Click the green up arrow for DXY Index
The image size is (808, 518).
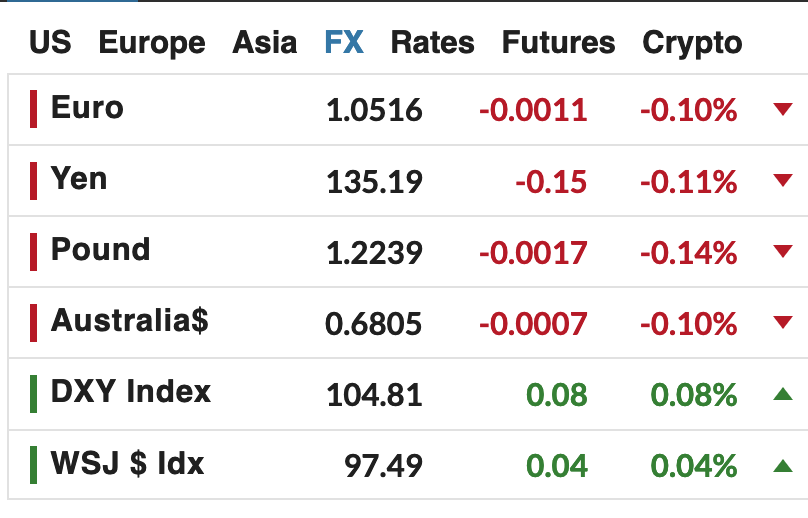pos(783,394)
